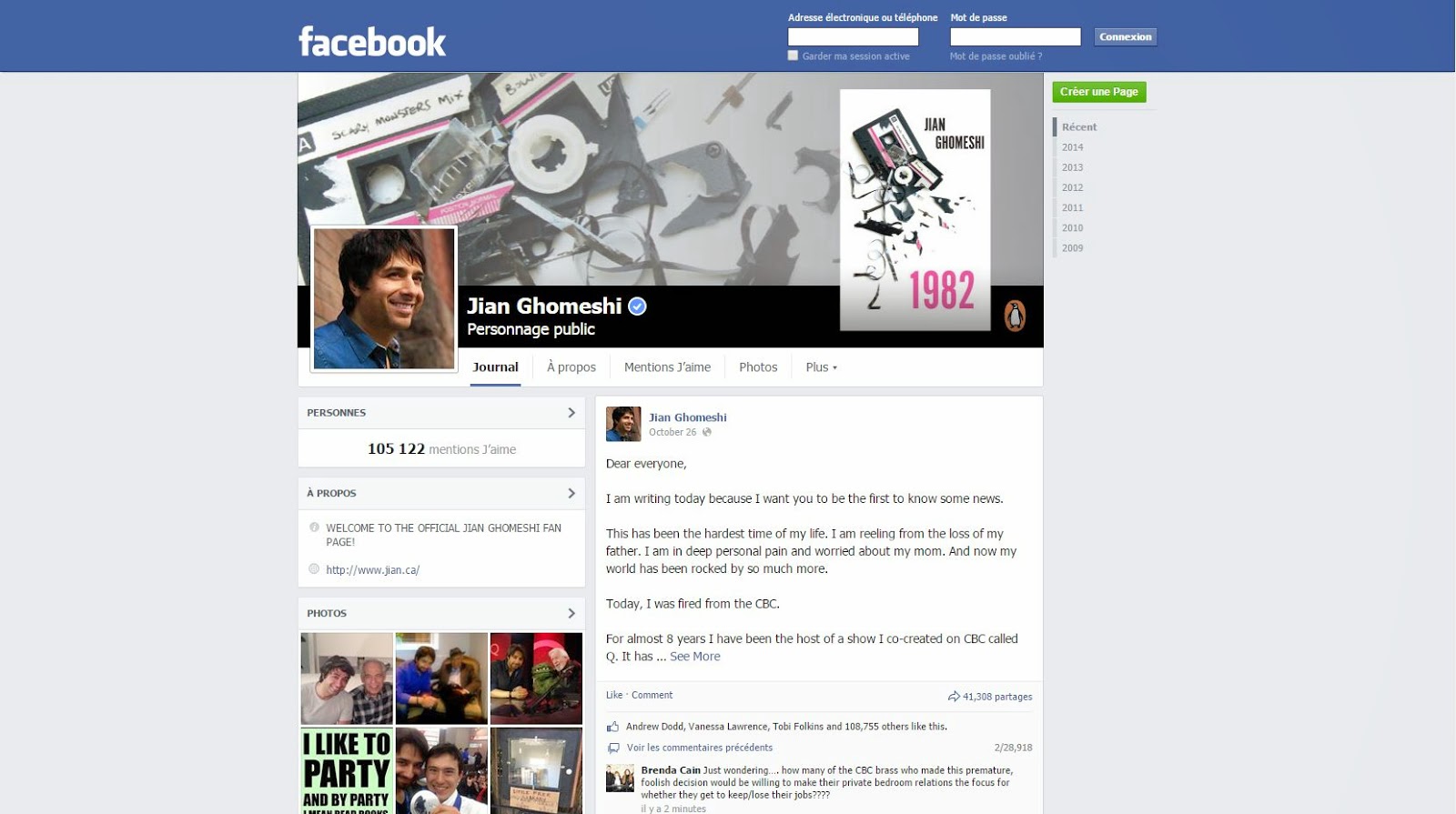Open the Mentions J'aime tab
The image size is (1456, 814).
[667, 367]
